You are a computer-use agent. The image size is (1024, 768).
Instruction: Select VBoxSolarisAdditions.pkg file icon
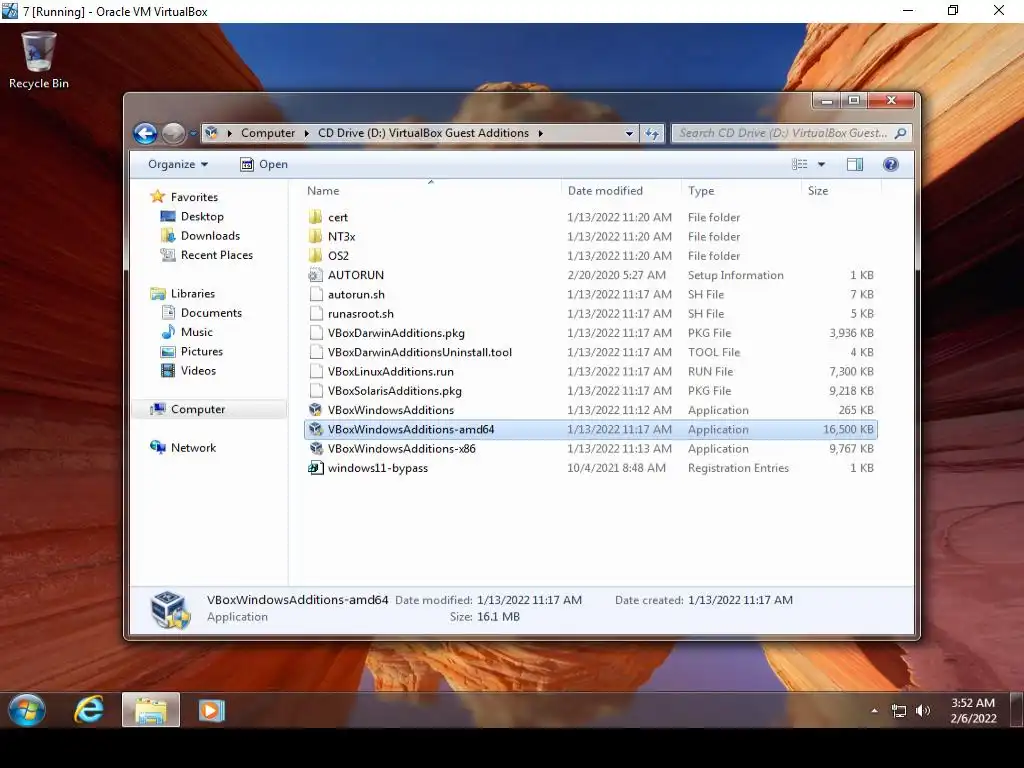[315, 391]
